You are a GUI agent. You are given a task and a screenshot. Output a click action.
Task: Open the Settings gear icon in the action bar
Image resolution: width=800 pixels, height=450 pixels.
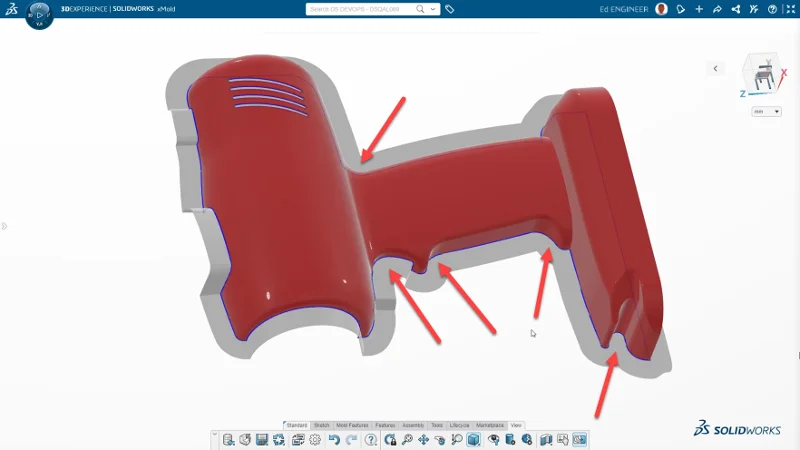tap(315, 440)
